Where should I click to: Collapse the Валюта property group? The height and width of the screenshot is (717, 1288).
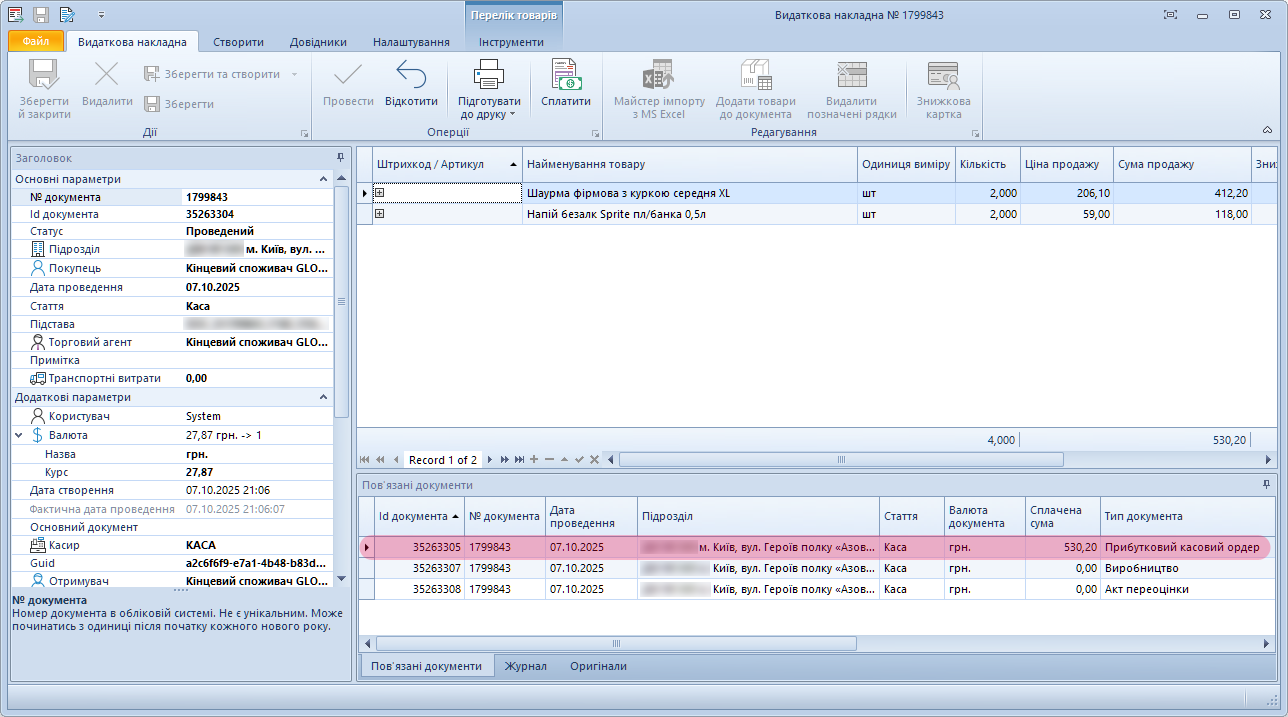(19, 435)
